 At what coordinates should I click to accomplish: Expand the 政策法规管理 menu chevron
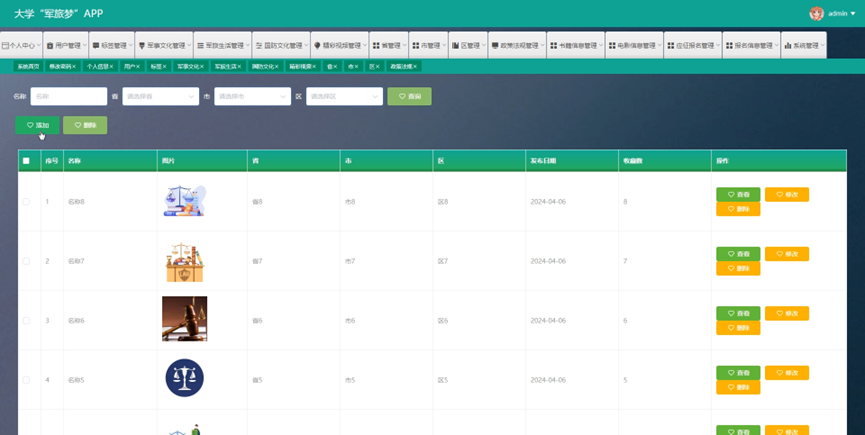click(542, 46)
